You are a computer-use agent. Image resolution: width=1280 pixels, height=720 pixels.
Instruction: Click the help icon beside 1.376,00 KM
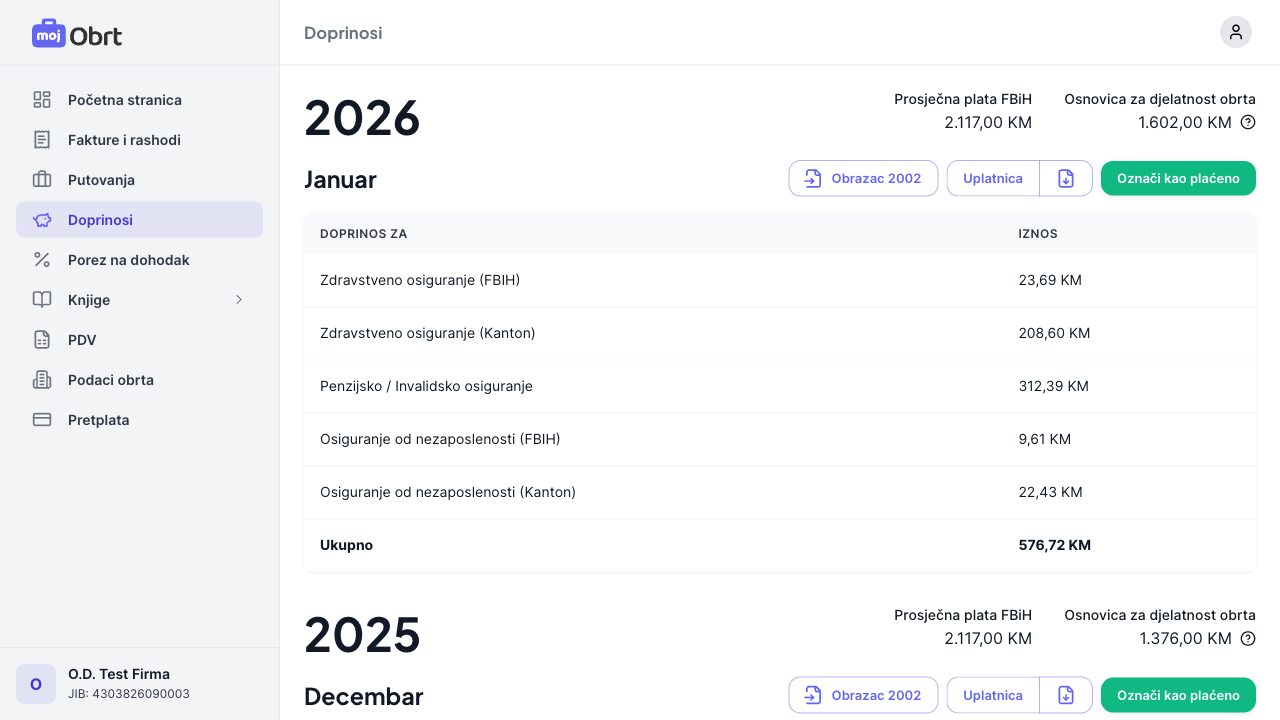[x=1248, y=638]
